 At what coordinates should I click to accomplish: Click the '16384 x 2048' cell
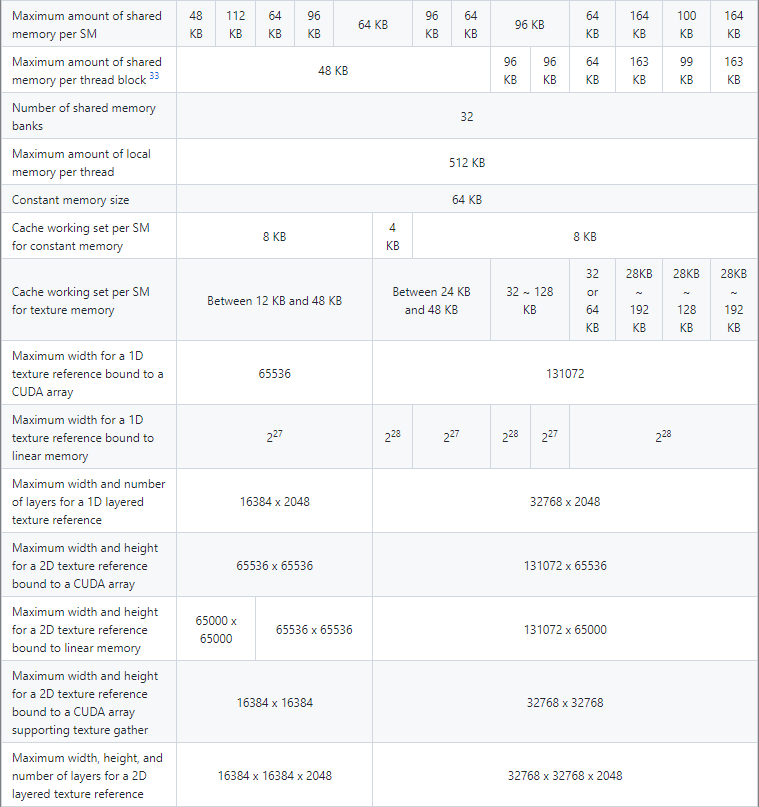(x=274, y=501)
